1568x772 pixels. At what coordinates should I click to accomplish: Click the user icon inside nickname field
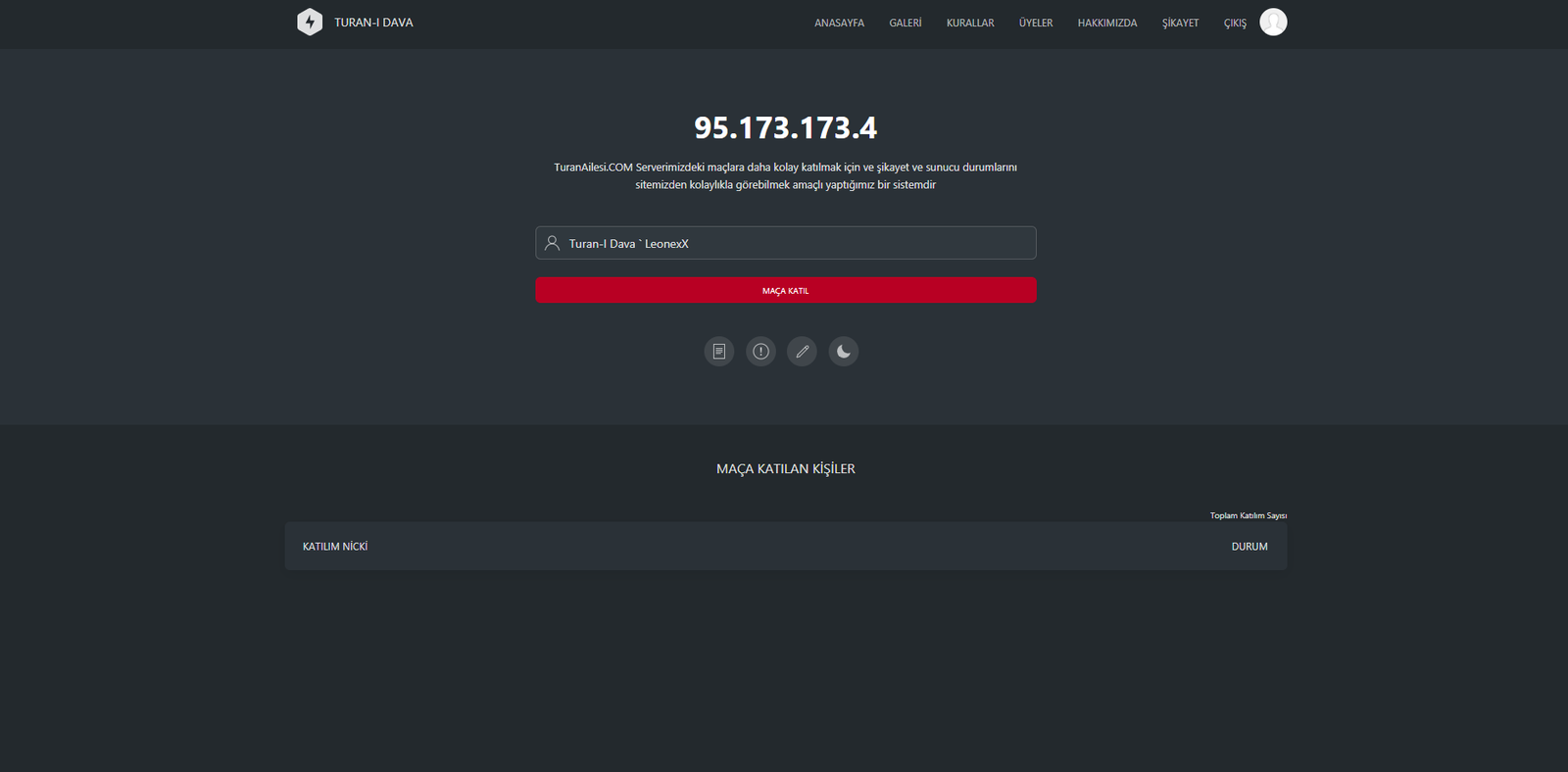(x=553, y=243)
